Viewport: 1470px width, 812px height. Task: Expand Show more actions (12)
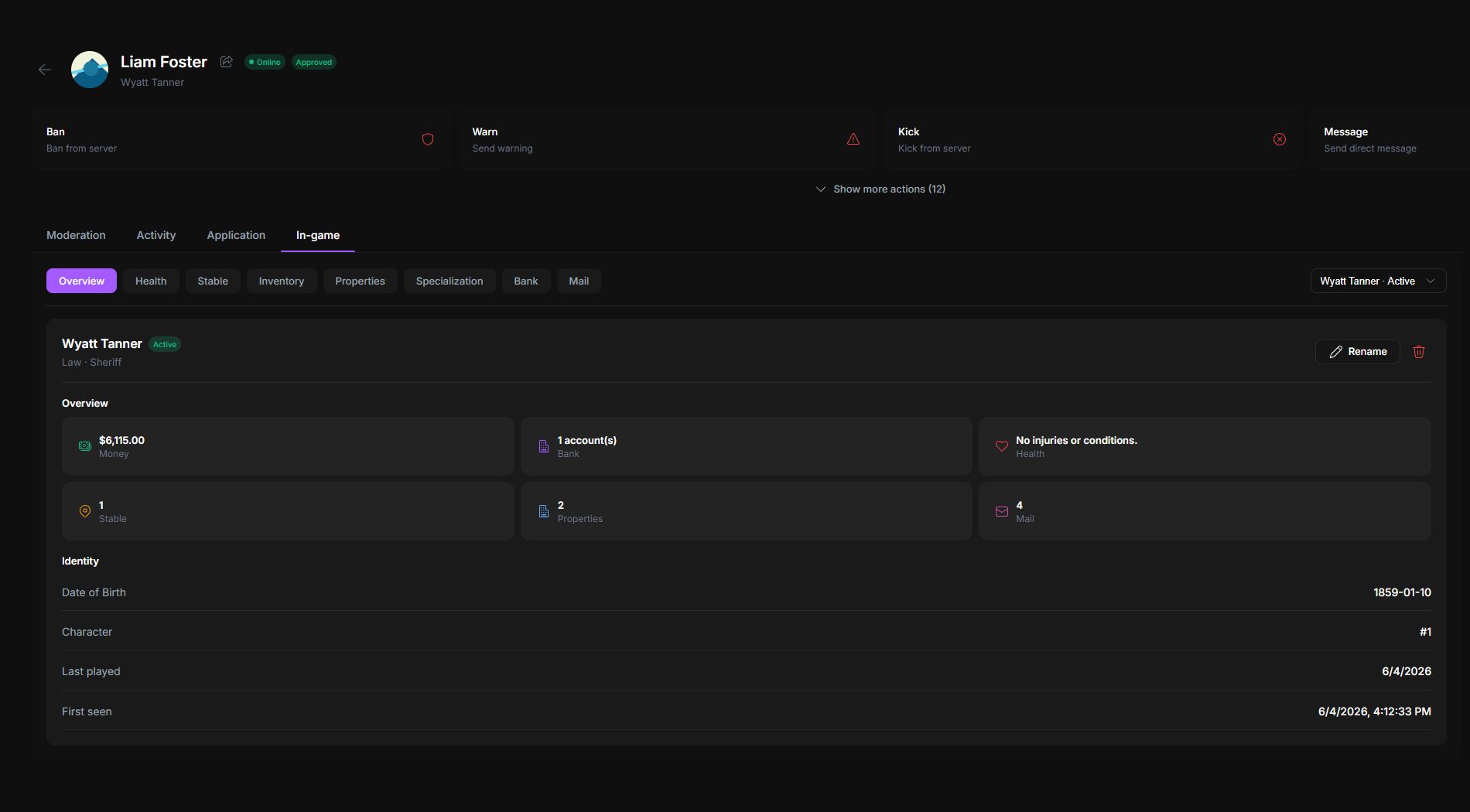880,189
